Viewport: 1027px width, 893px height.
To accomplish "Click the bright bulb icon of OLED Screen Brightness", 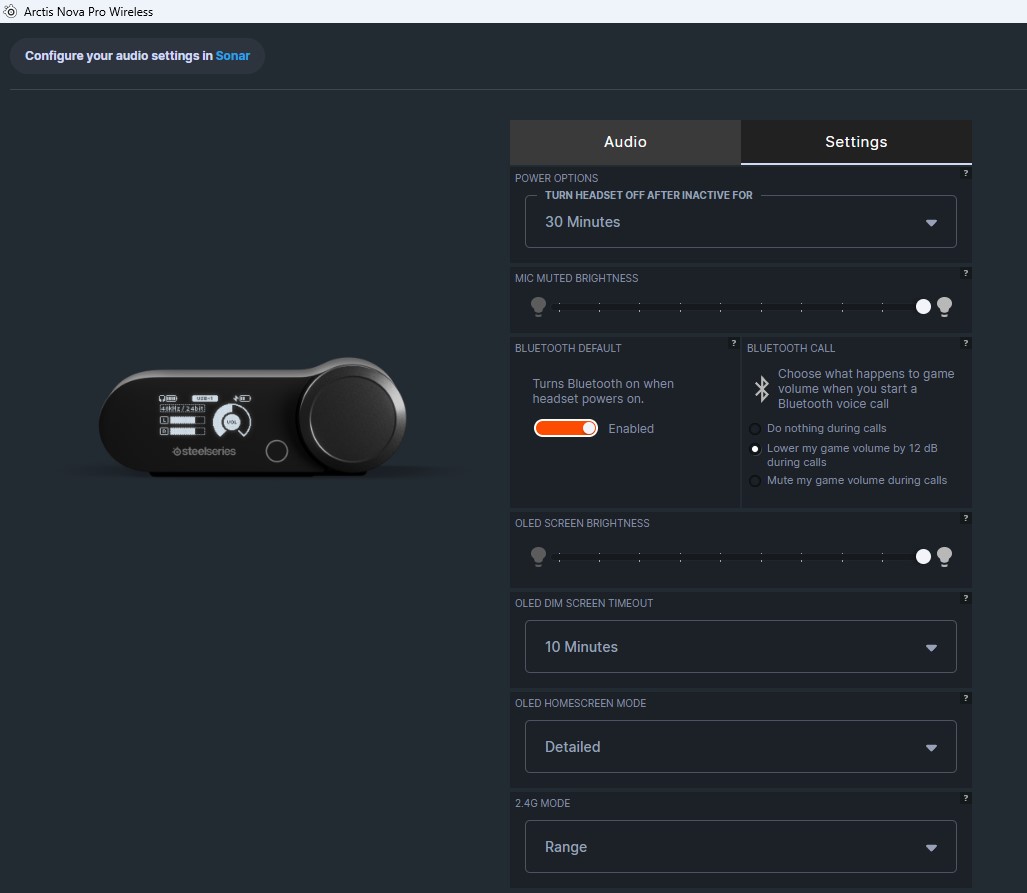I will (x=944, y=556).
